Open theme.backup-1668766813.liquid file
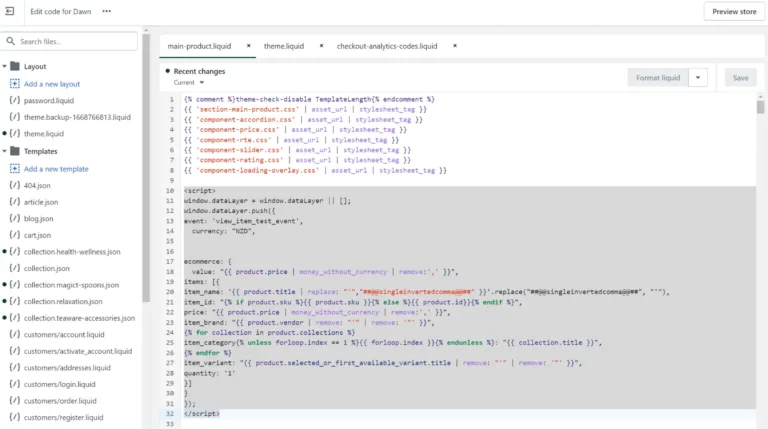Viewport: 768px width, 429px height. 77,118
